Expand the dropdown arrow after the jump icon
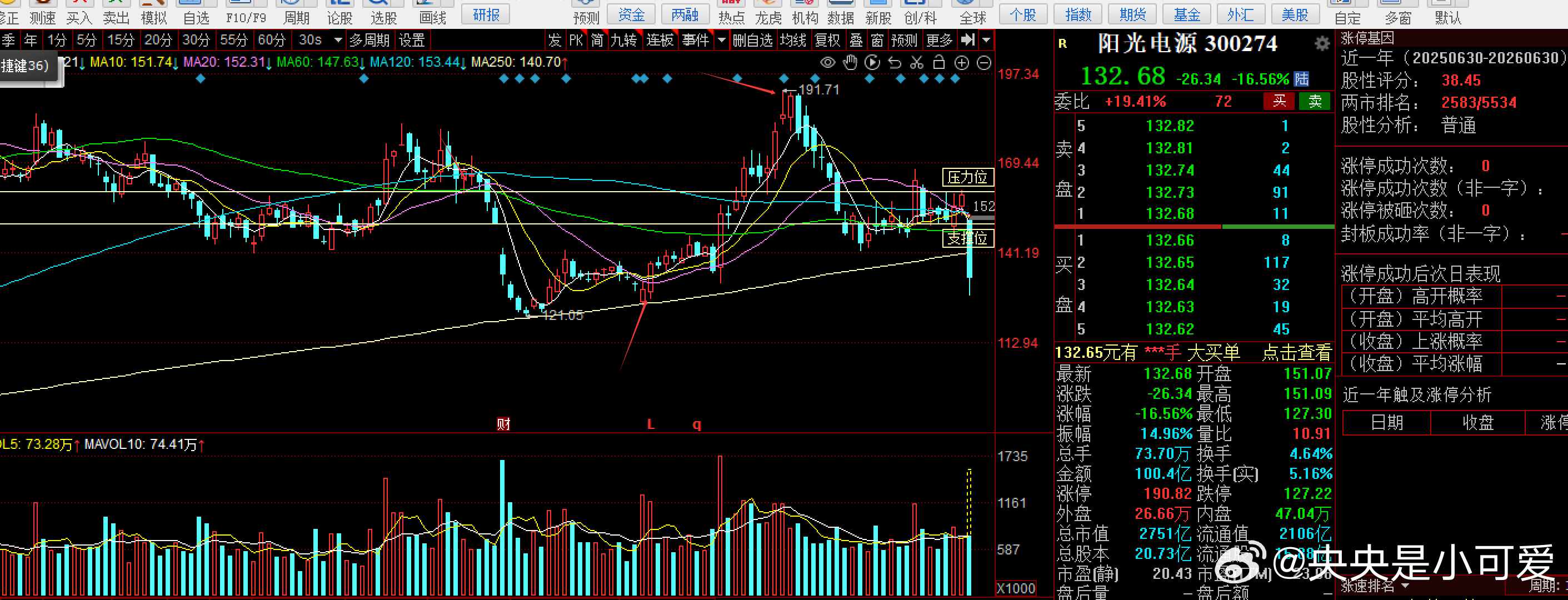The width and height of the screenshot is (1568, 600). pos(986,40)
